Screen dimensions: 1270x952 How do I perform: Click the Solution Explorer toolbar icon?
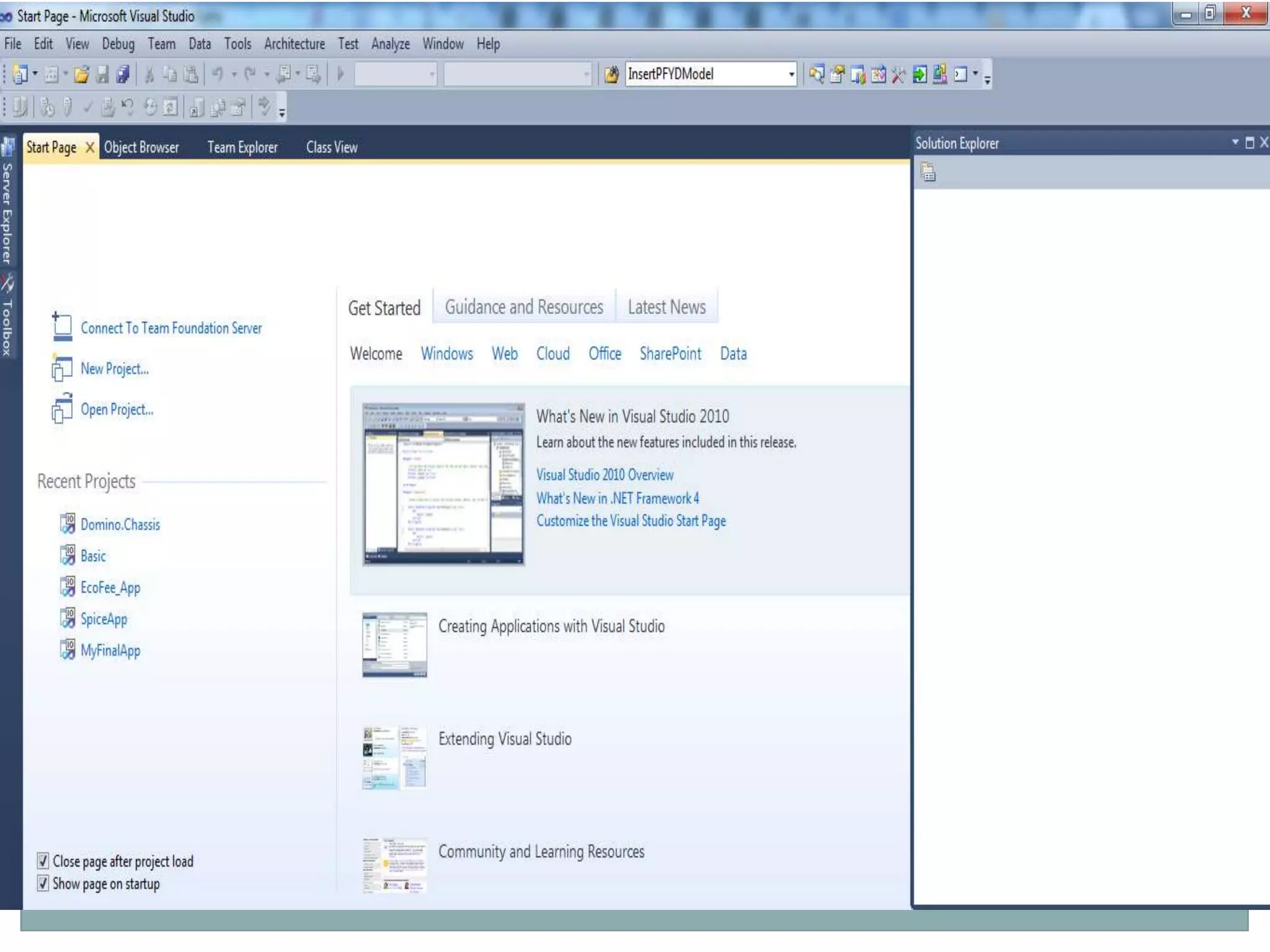[x=816, y=74]
